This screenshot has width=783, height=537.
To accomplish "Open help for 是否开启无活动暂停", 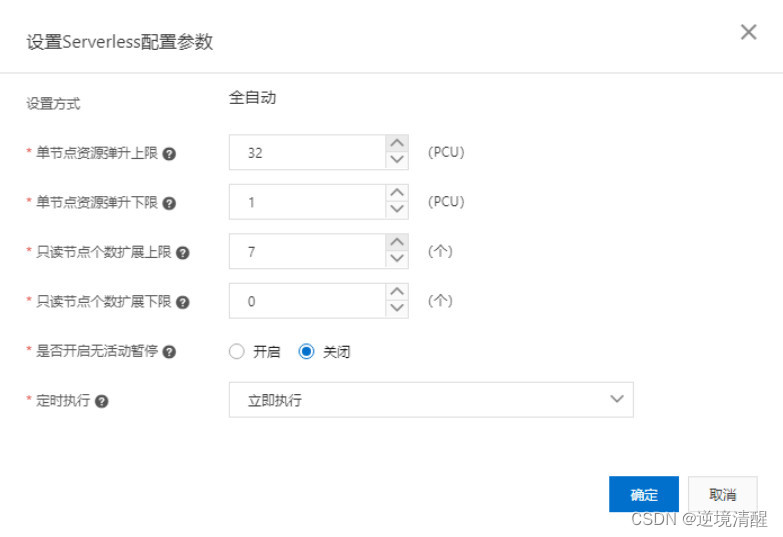I will [169, 352].
